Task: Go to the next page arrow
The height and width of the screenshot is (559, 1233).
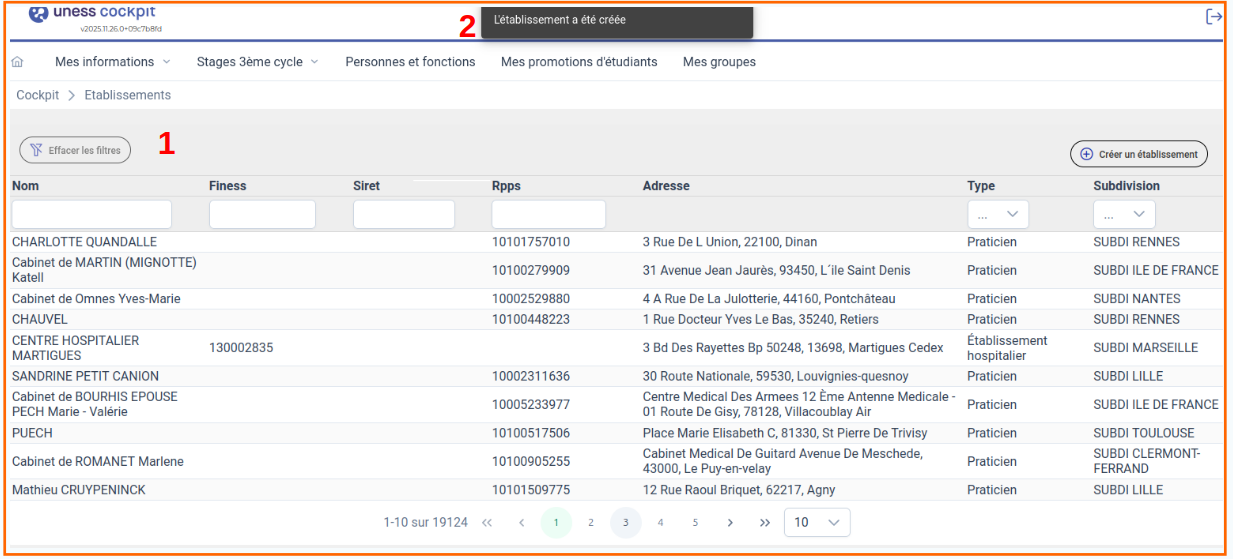Action: [x=730, y=523]
